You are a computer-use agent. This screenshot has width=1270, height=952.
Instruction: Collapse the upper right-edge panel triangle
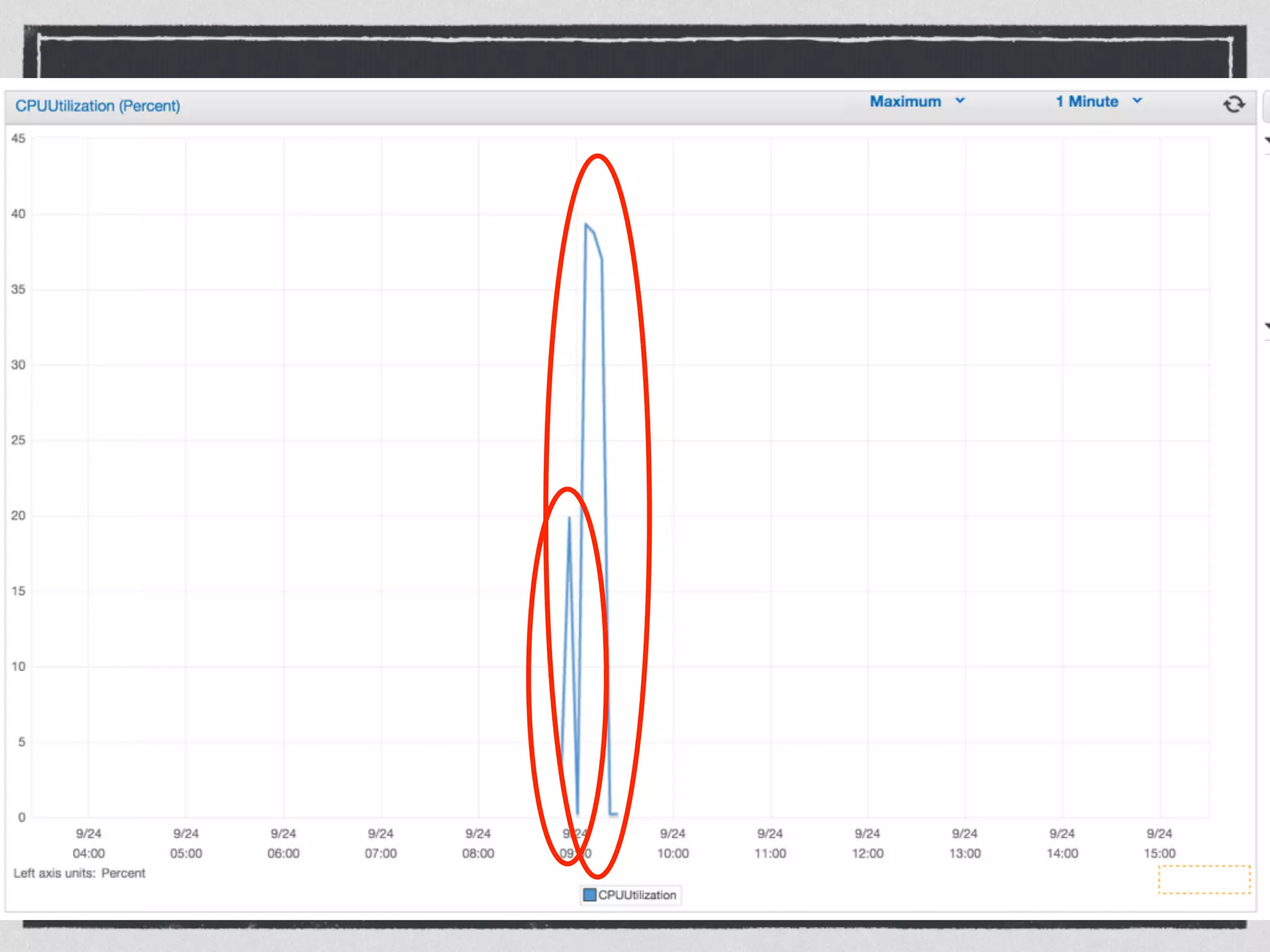point(1266,141)
